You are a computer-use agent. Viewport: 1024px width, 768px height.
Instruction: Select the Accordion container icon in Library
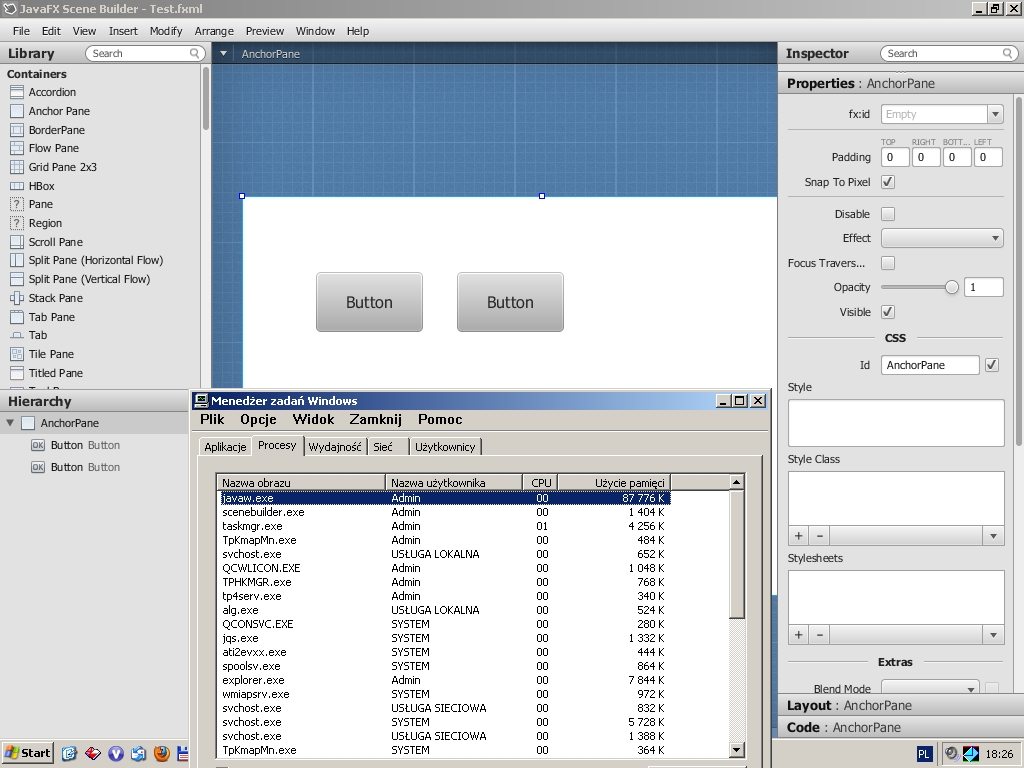click(x=17, y=92)
